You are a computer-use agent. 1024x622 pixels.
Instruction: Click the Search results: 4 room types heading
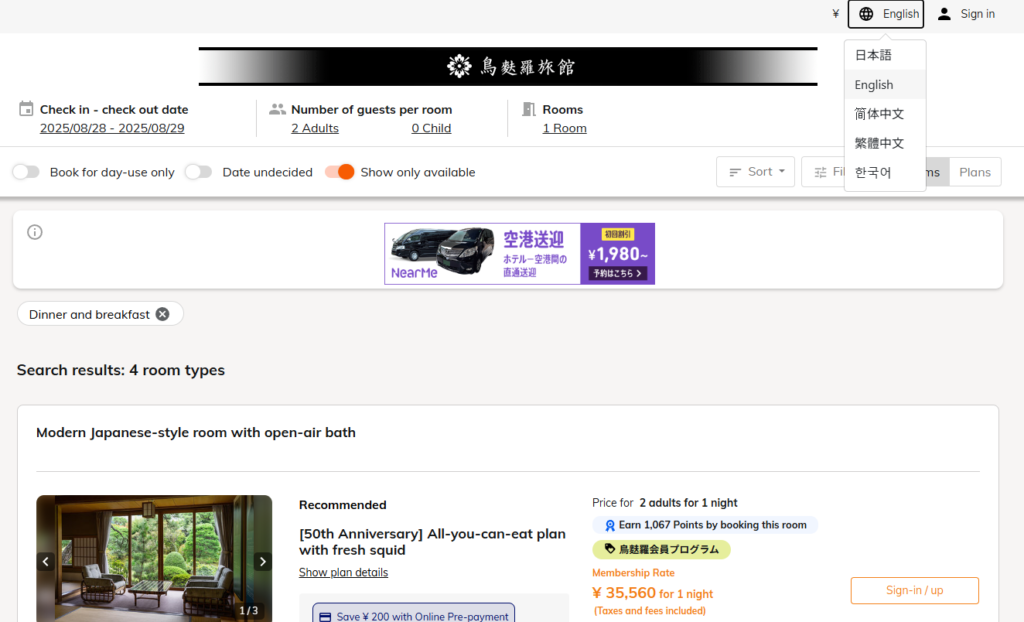[x=121, y=370]
